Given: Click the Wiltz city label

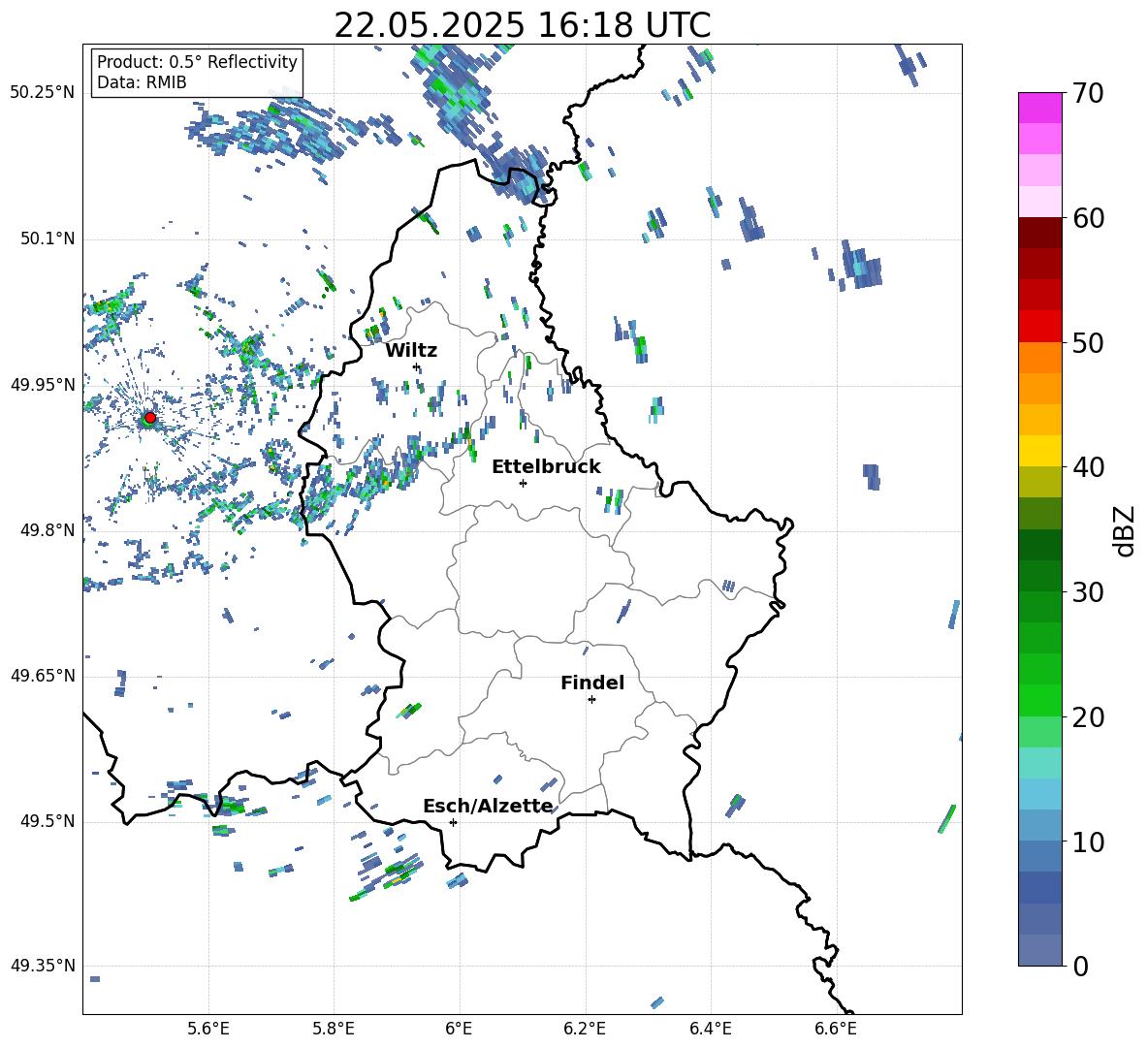Looking at the screenshot, I should tap(411, 351).
